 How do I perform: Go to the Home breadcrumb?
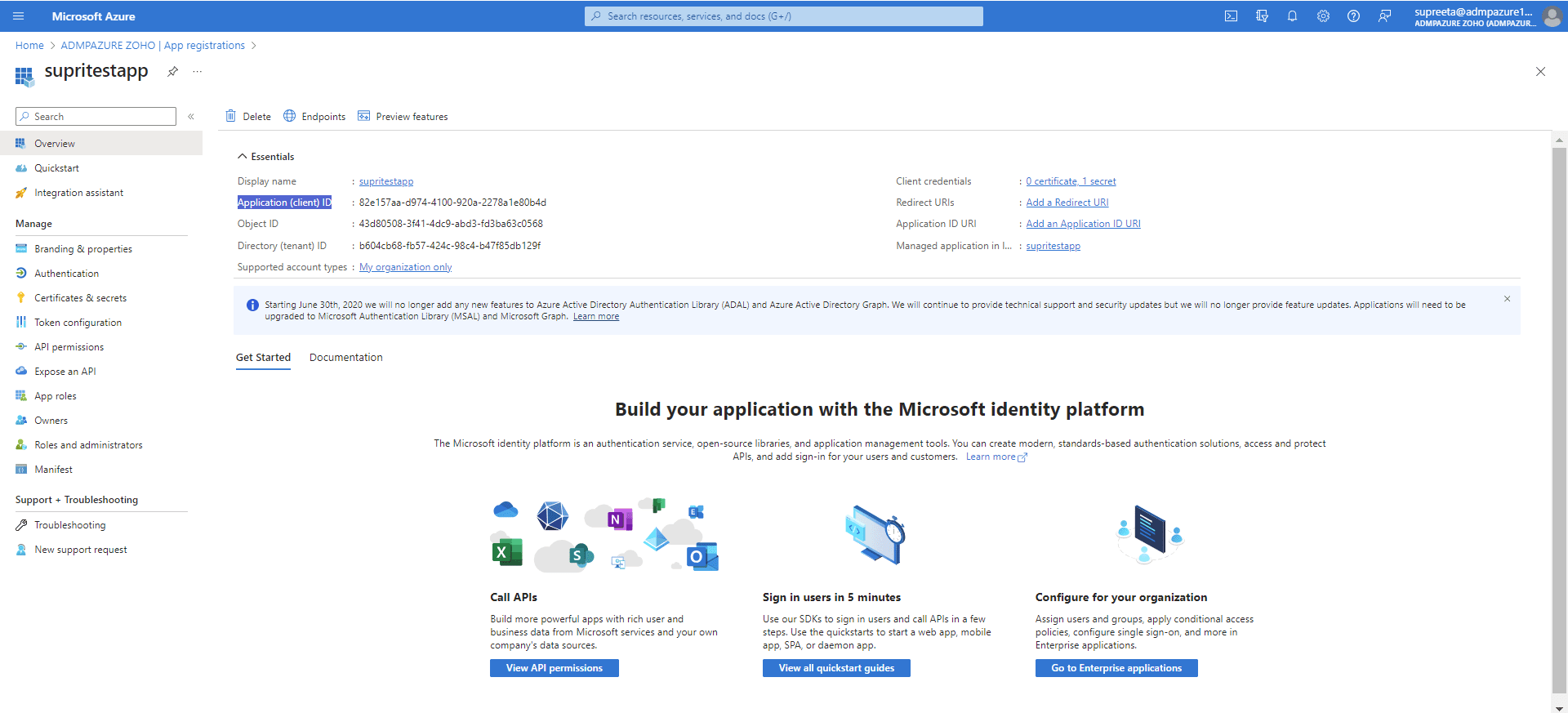[x=29, y=46]
